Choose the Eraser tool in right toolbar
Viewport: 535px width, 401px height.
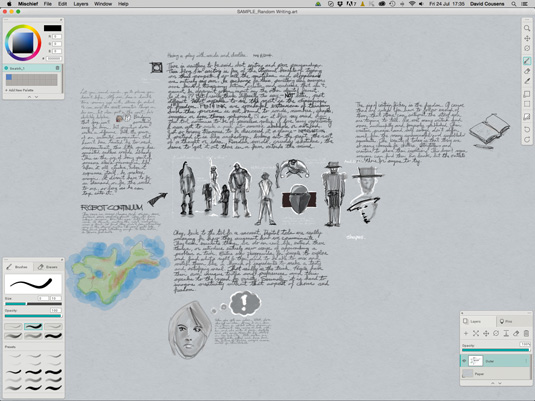(x=527, y=71)
